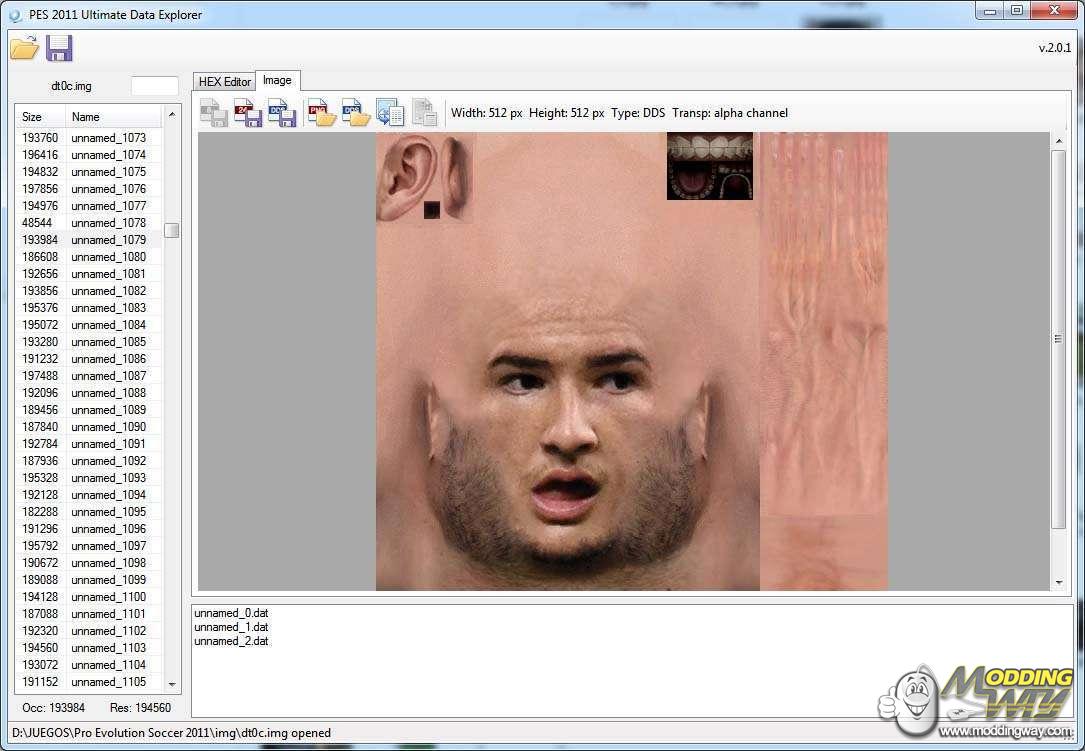Click the save as DDS floppy icon

click(281, 113)
